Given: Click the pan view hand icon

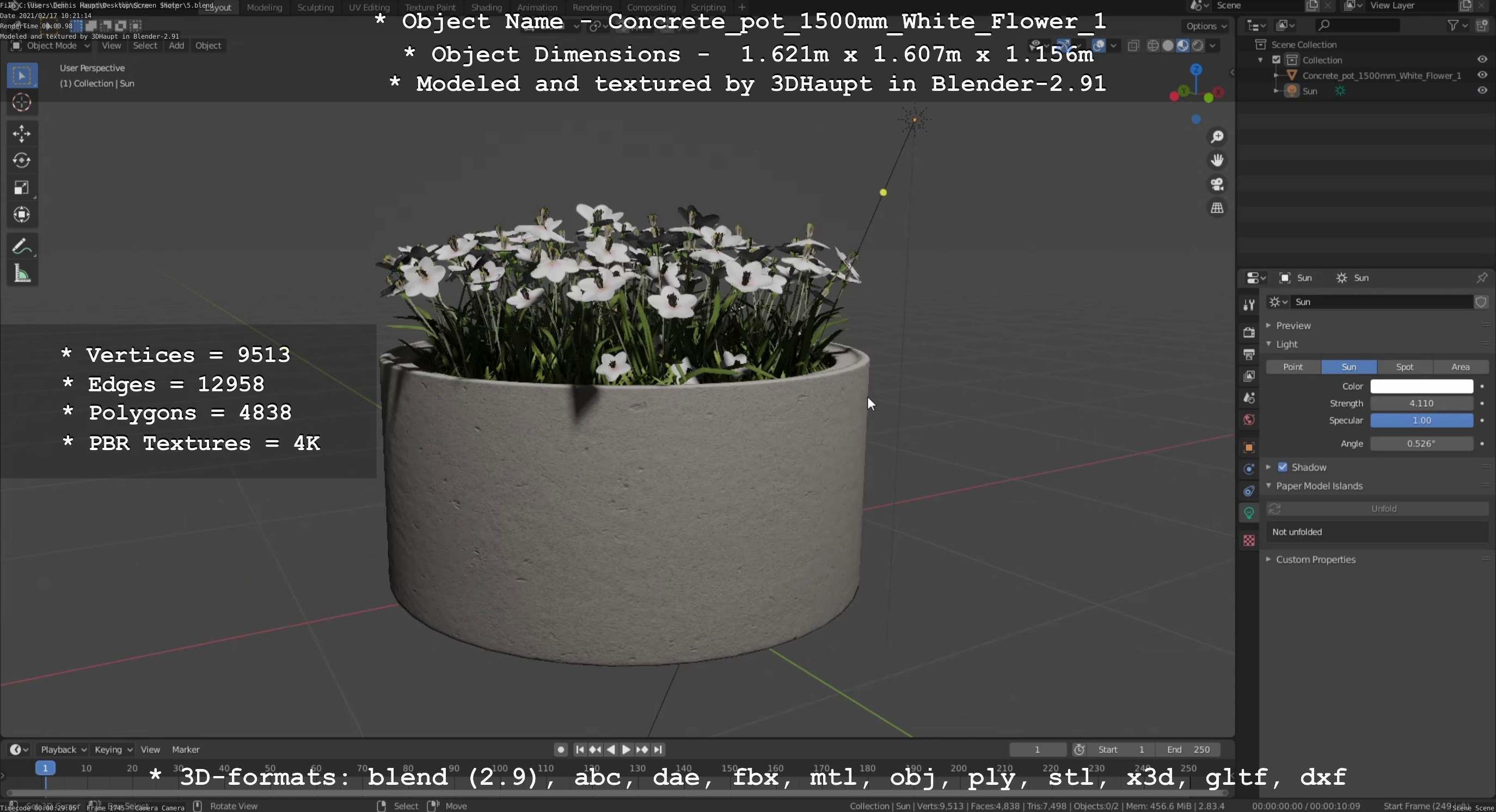Looking at the screenshot, I should pyautogui.click(x=1217, y=160).
